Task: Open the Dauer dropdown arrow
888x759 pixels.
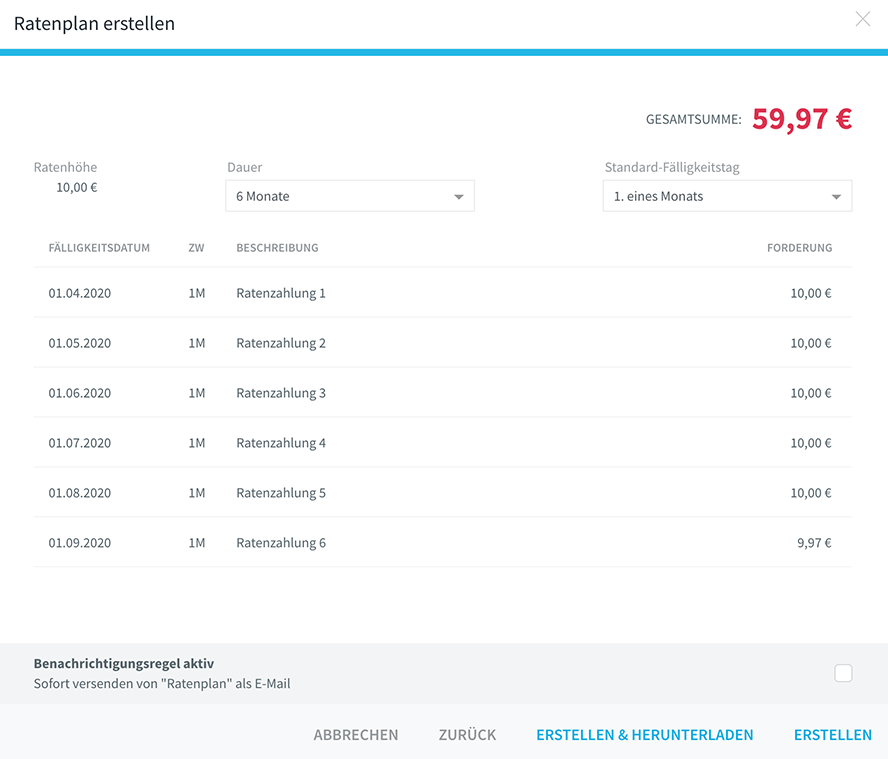Action: 459,197
